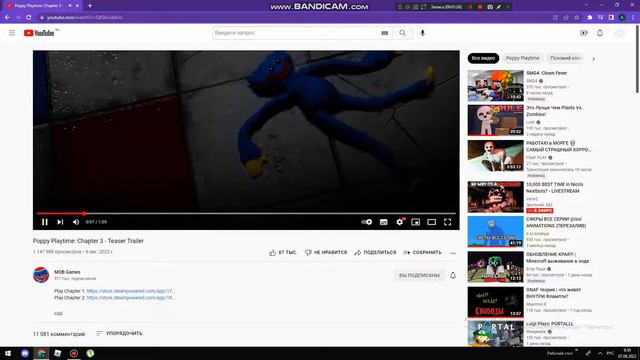This screenshot has width=640, height=360.
Task: Click the НЕ НРАВИТСЯ dislike button
Action: pos(326,253)
